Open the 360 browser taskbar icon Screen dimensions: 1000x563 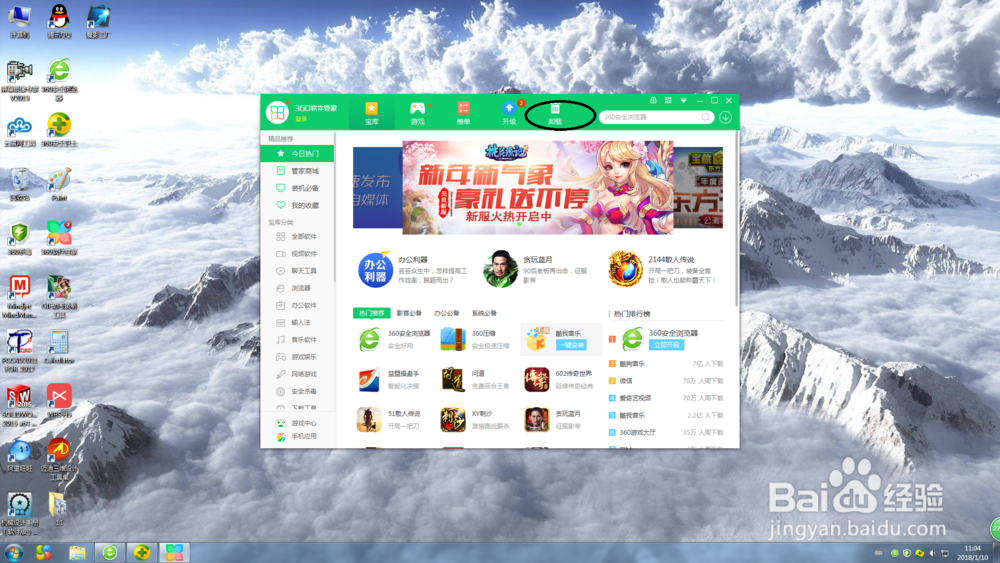(x=110, y=552)
